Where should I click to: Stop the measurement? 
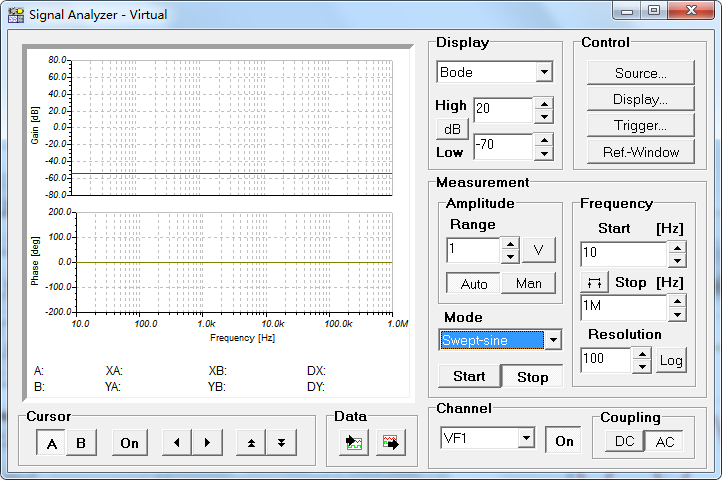[x=532, y=377]
